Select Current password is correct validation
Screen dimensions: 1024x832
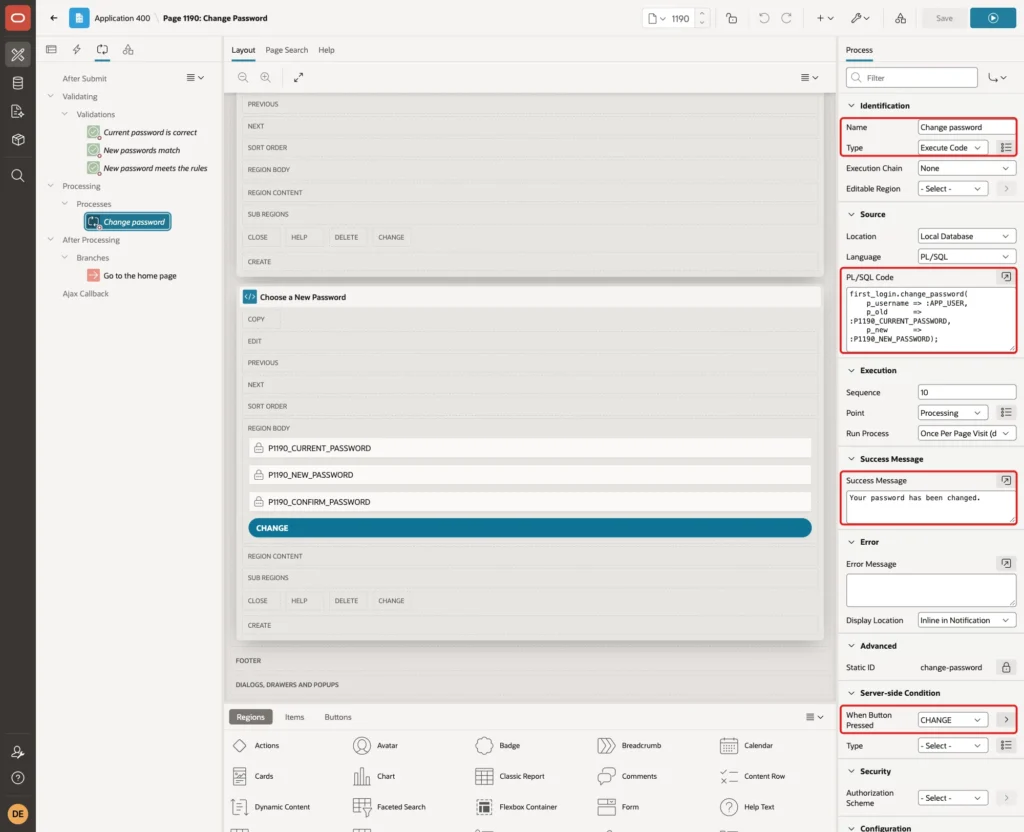tap(150, 132)
